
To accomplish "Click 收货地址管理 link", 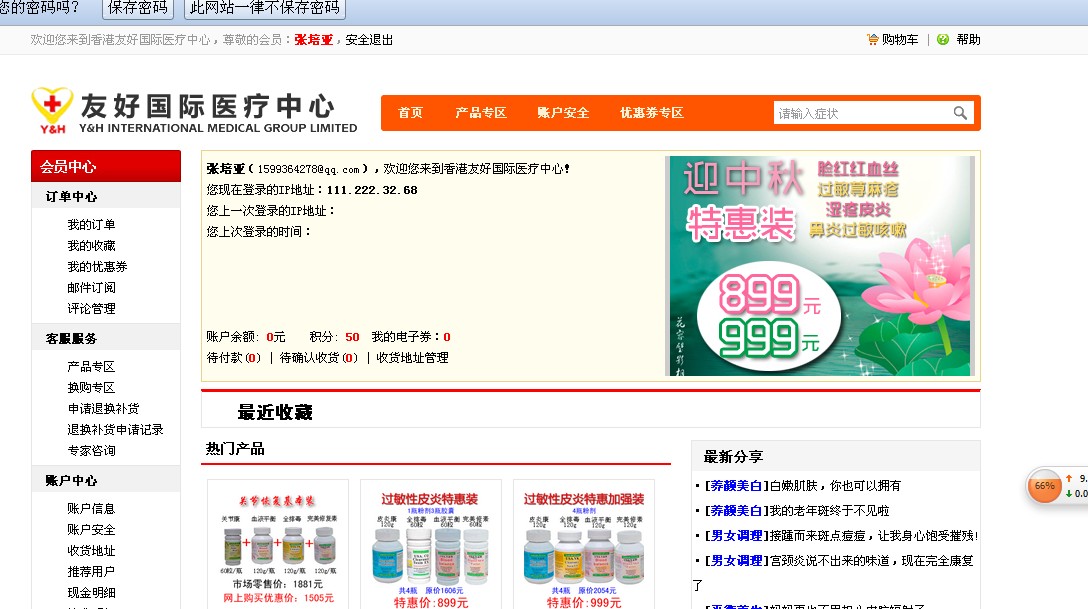I will 412,357.
